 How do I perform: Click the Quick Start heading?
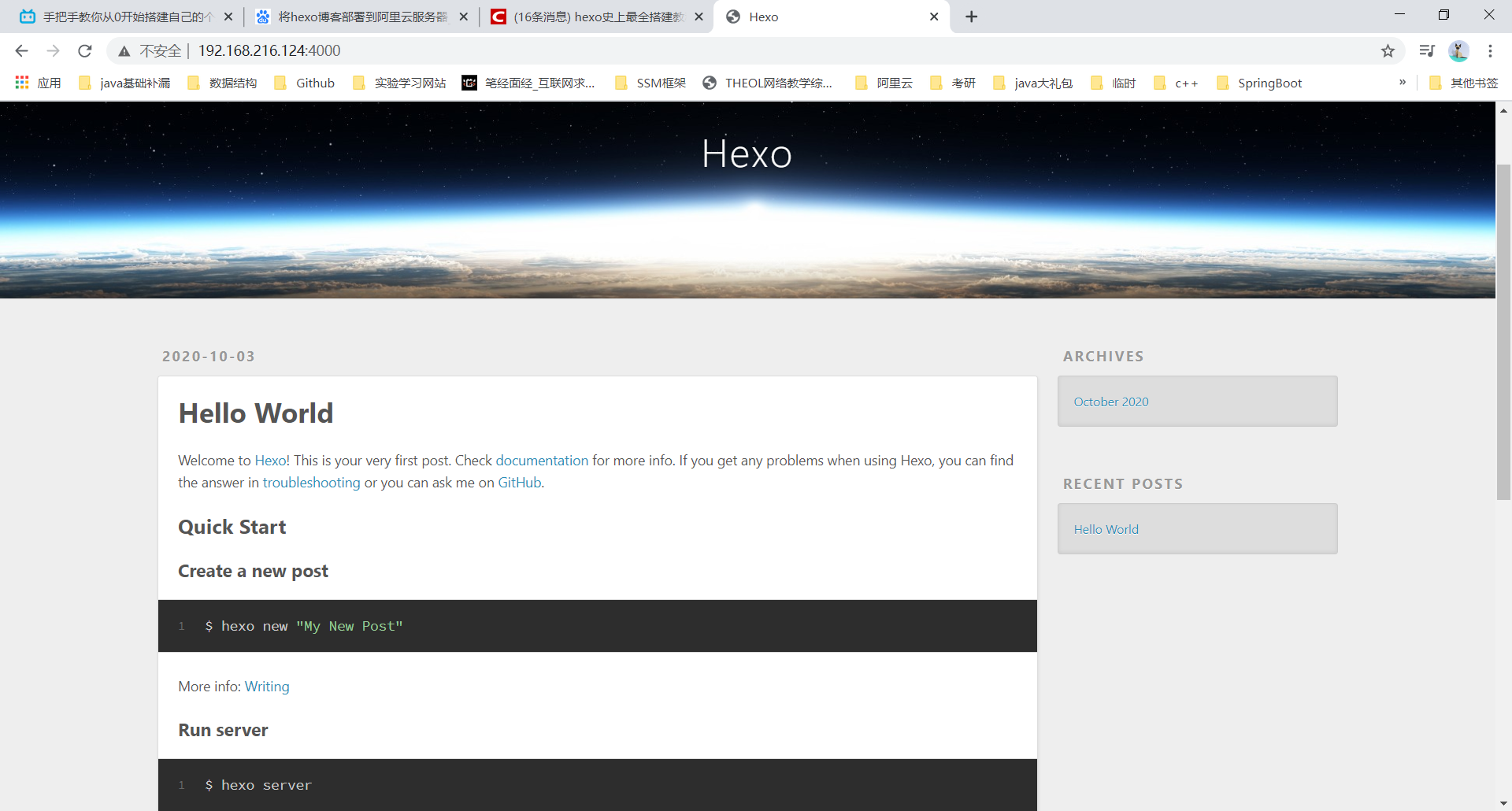(x=232, y=527)
